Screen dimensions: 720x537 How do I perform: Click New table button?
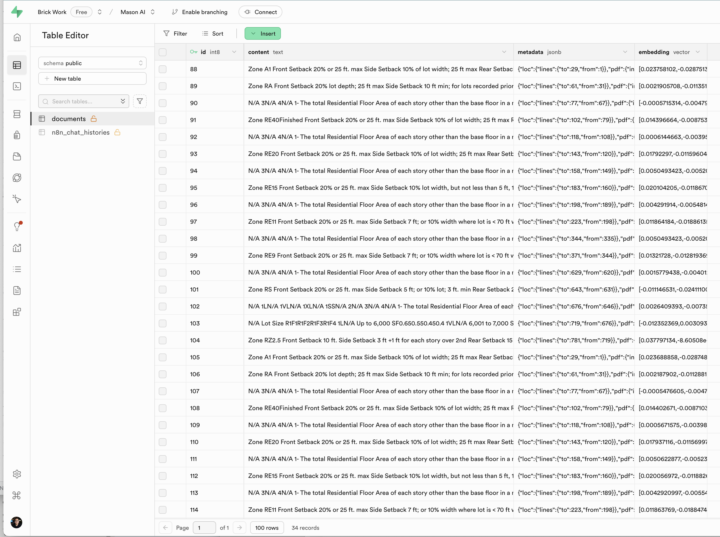(x=92, y=79)
